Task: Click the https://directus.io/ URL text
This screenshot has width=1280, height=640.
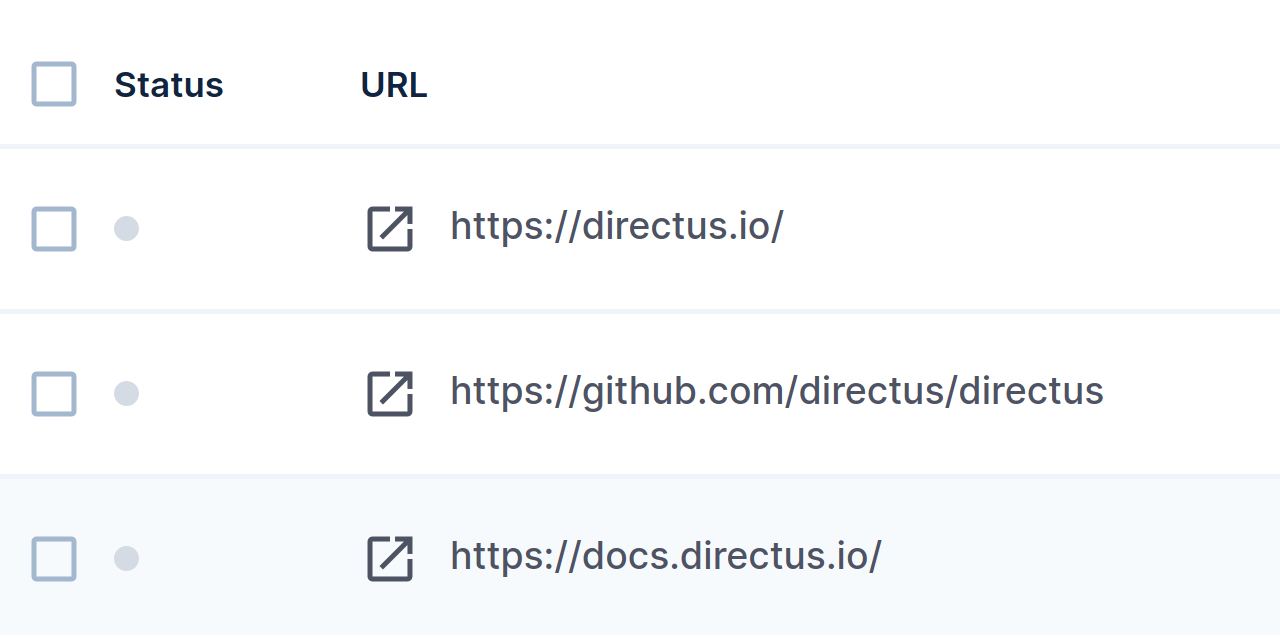Action: coord(616,227)
